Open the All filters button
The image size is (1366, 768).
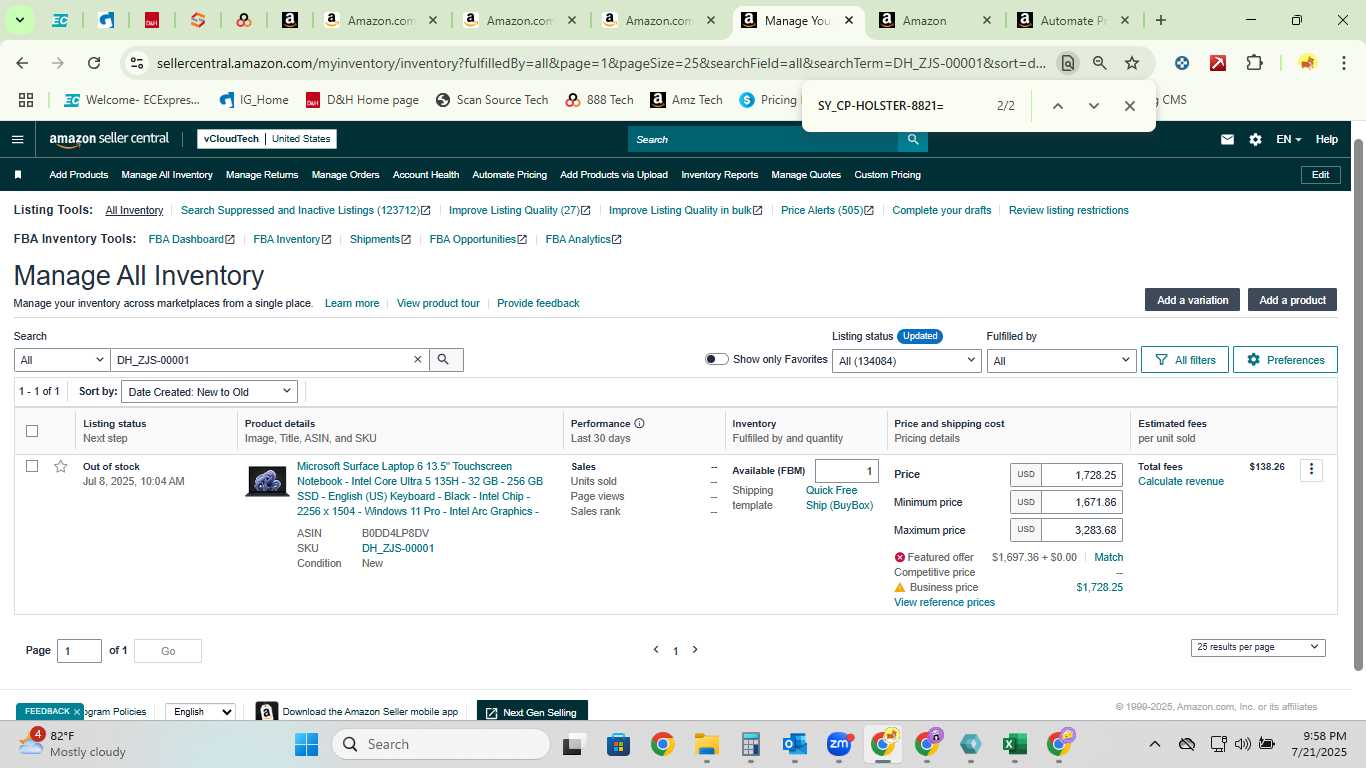coord(1185,360)
